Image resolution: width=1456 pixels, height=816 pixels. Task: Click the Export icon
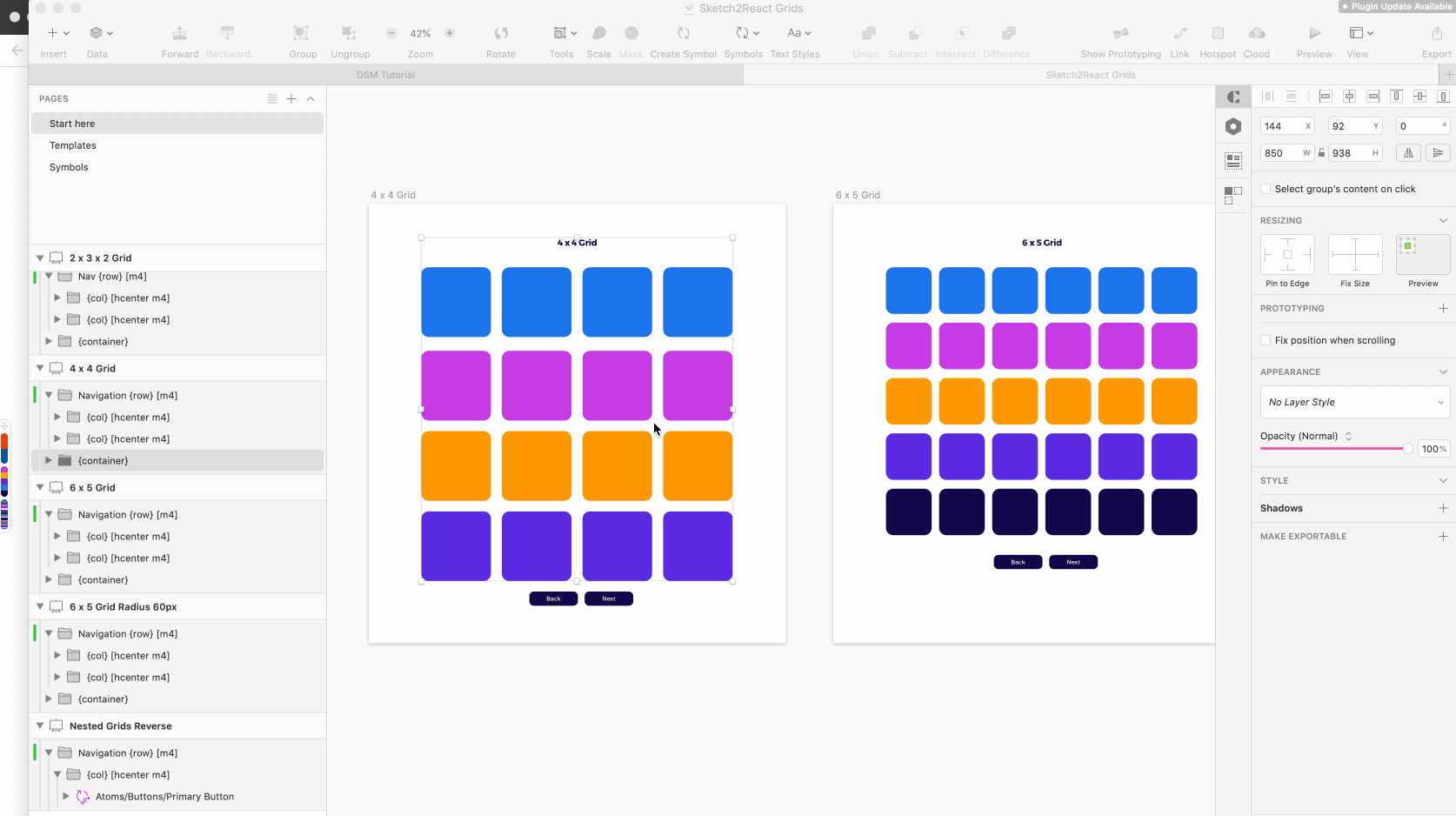1436,33
